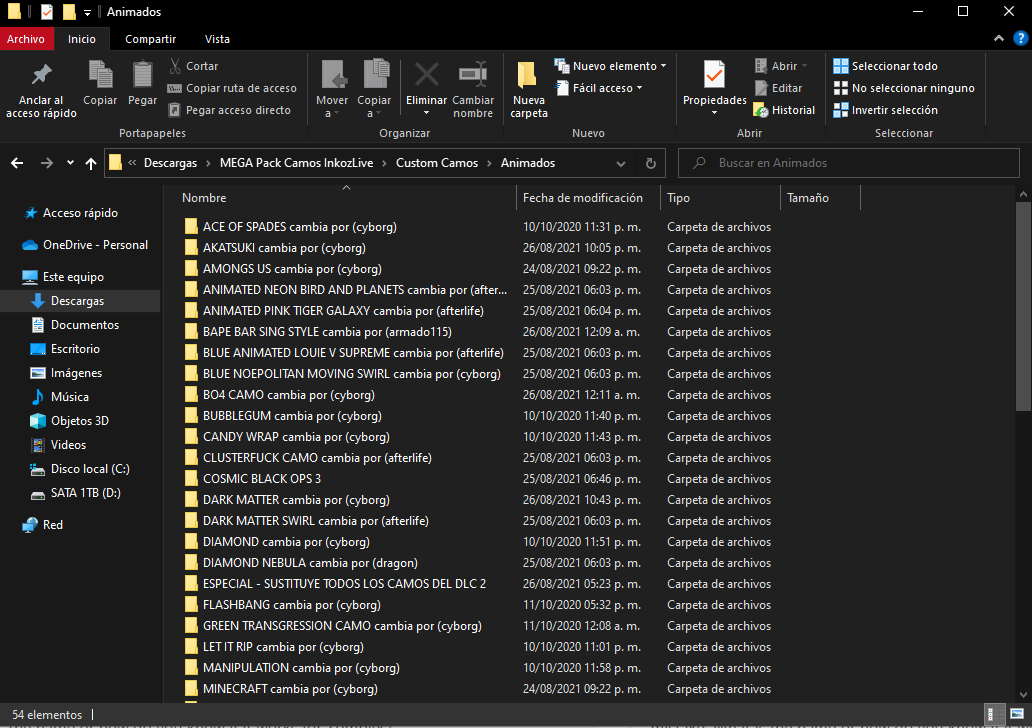Switch to the Compartir tab
1032x728 pixels.
(150, 39)
